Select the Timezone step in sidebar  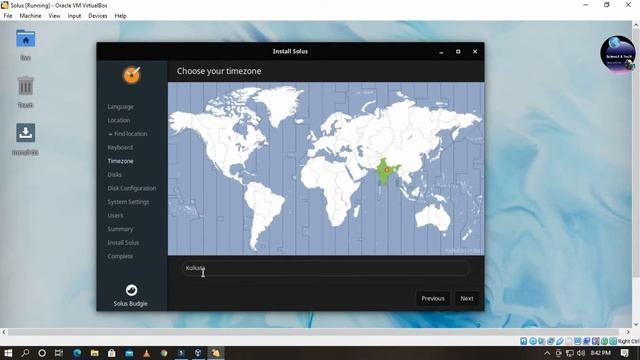120,161
